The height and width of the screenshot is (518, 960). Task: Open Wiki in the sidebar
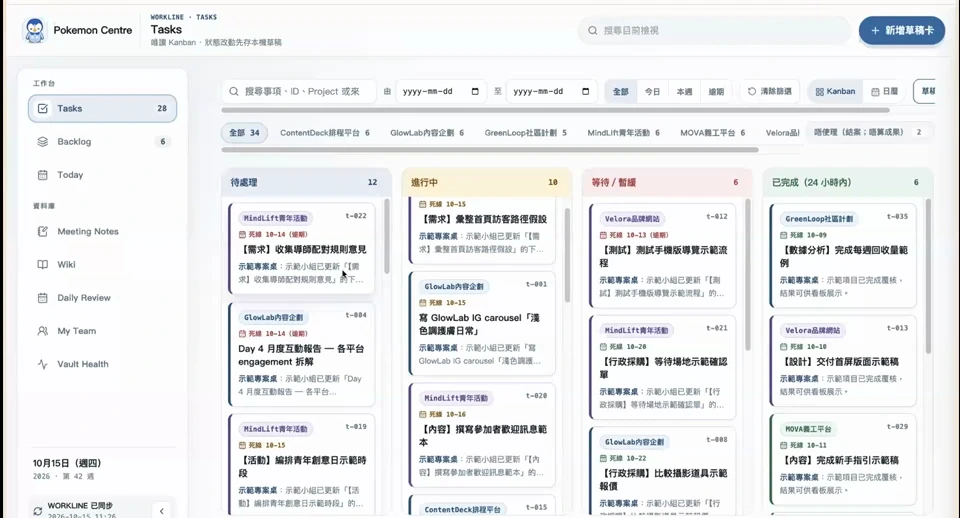coord(102,265)
